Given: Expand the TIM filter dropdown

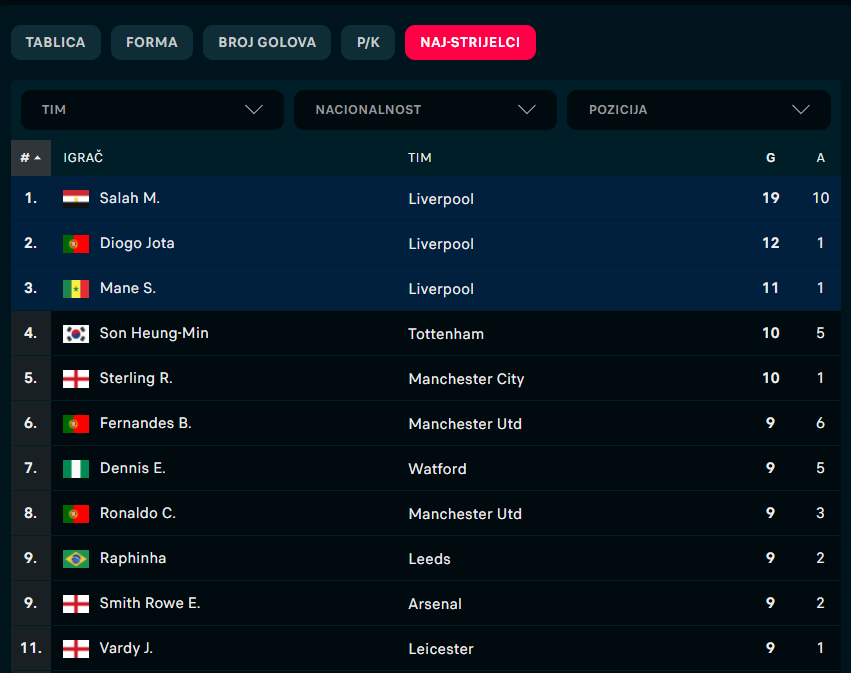Looking at the screenshot, I should pos(153,110).
